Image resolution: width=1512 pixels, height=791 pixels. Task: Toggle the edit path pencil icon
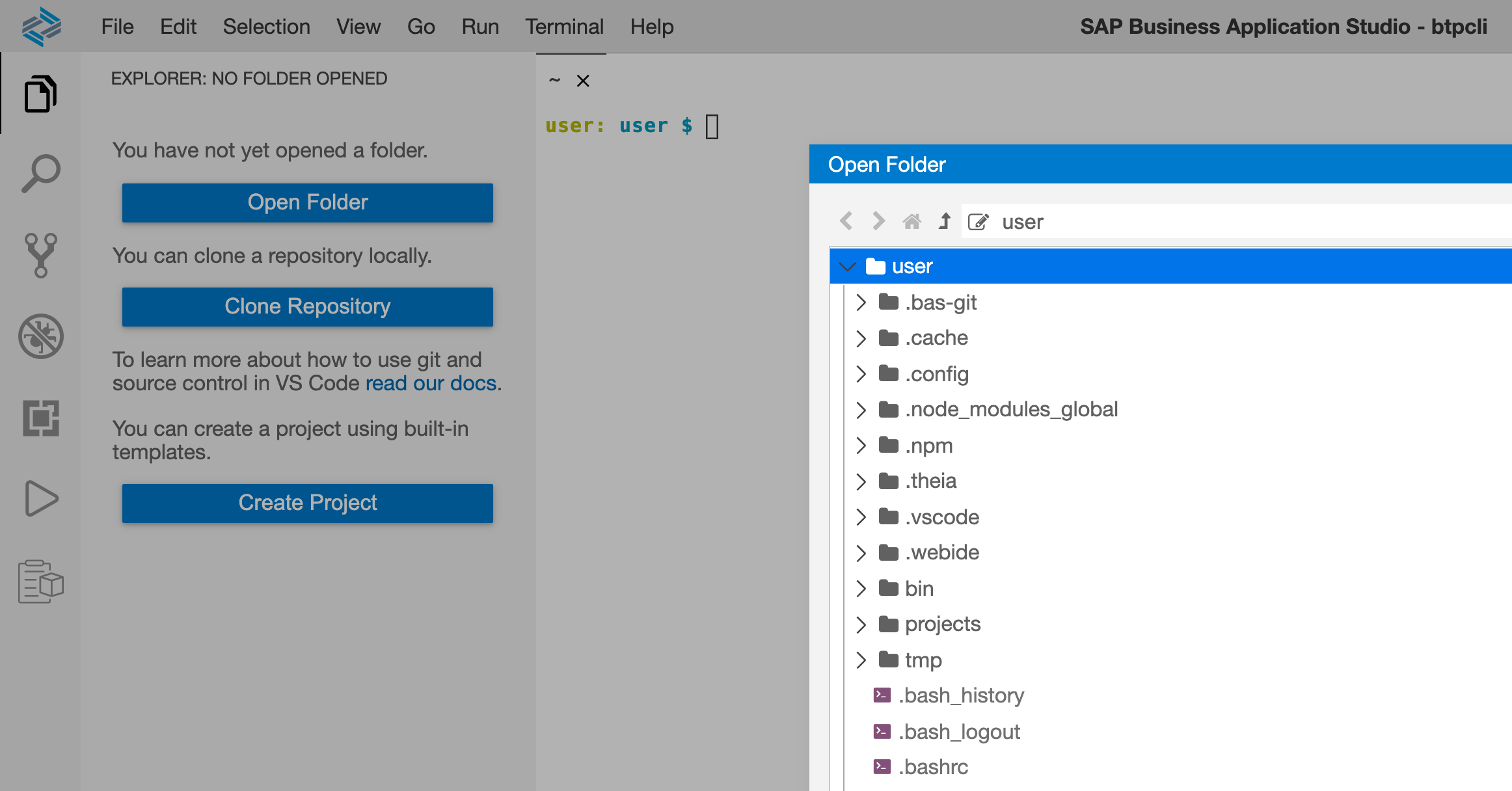click(x=978, y=222)
